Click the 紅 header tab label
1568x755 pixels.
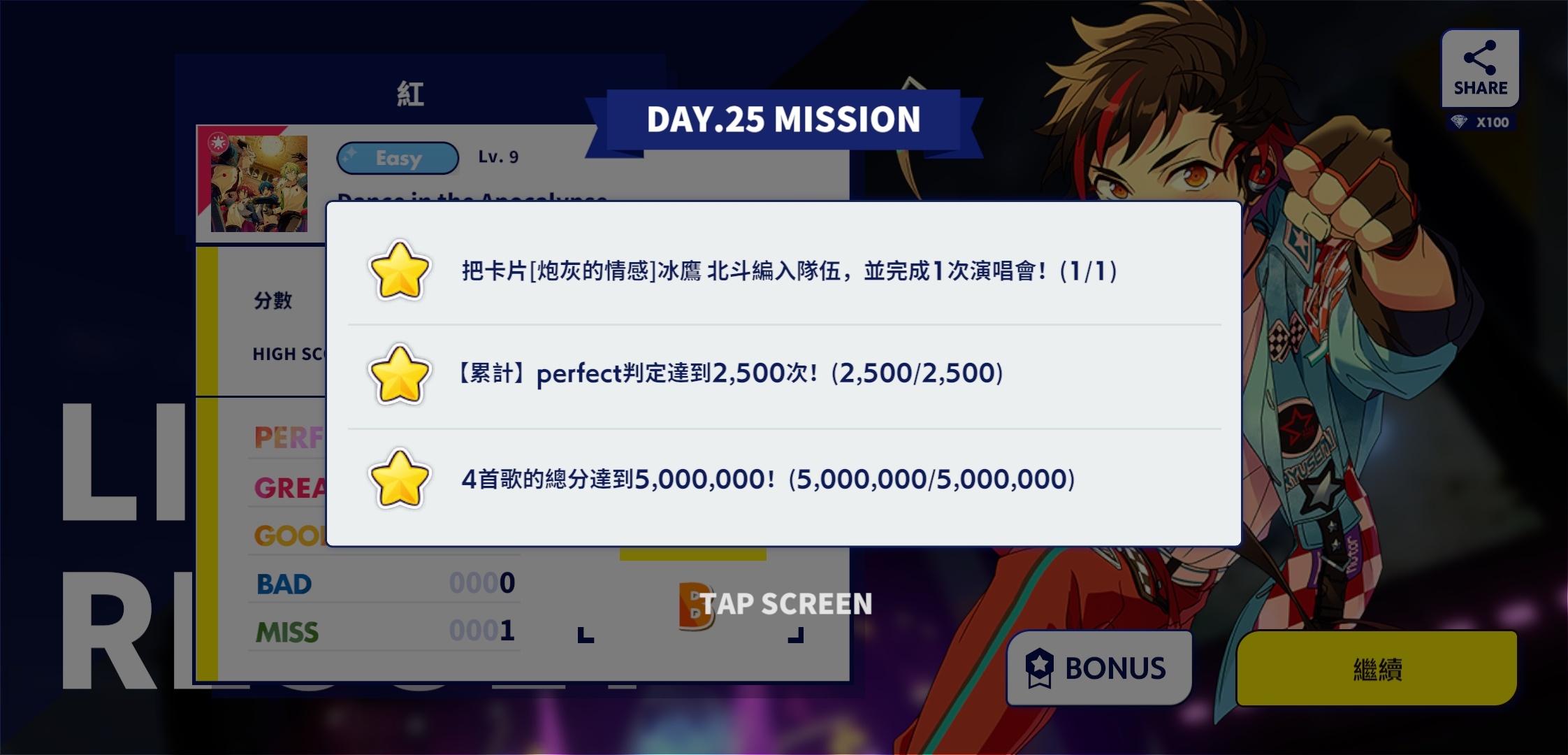click(410, 94)
